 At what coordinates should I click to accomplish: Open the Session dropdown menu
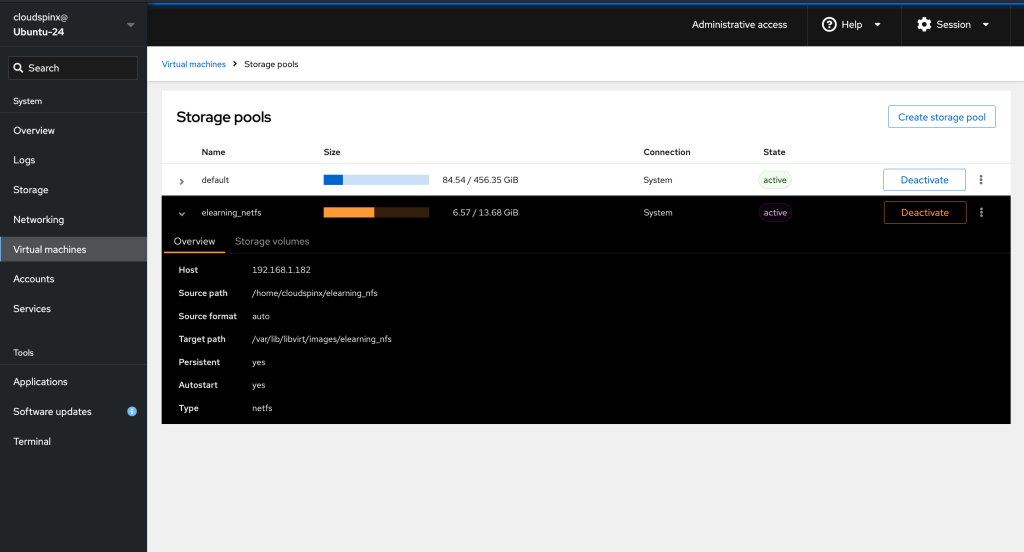(x=955, y=25)
